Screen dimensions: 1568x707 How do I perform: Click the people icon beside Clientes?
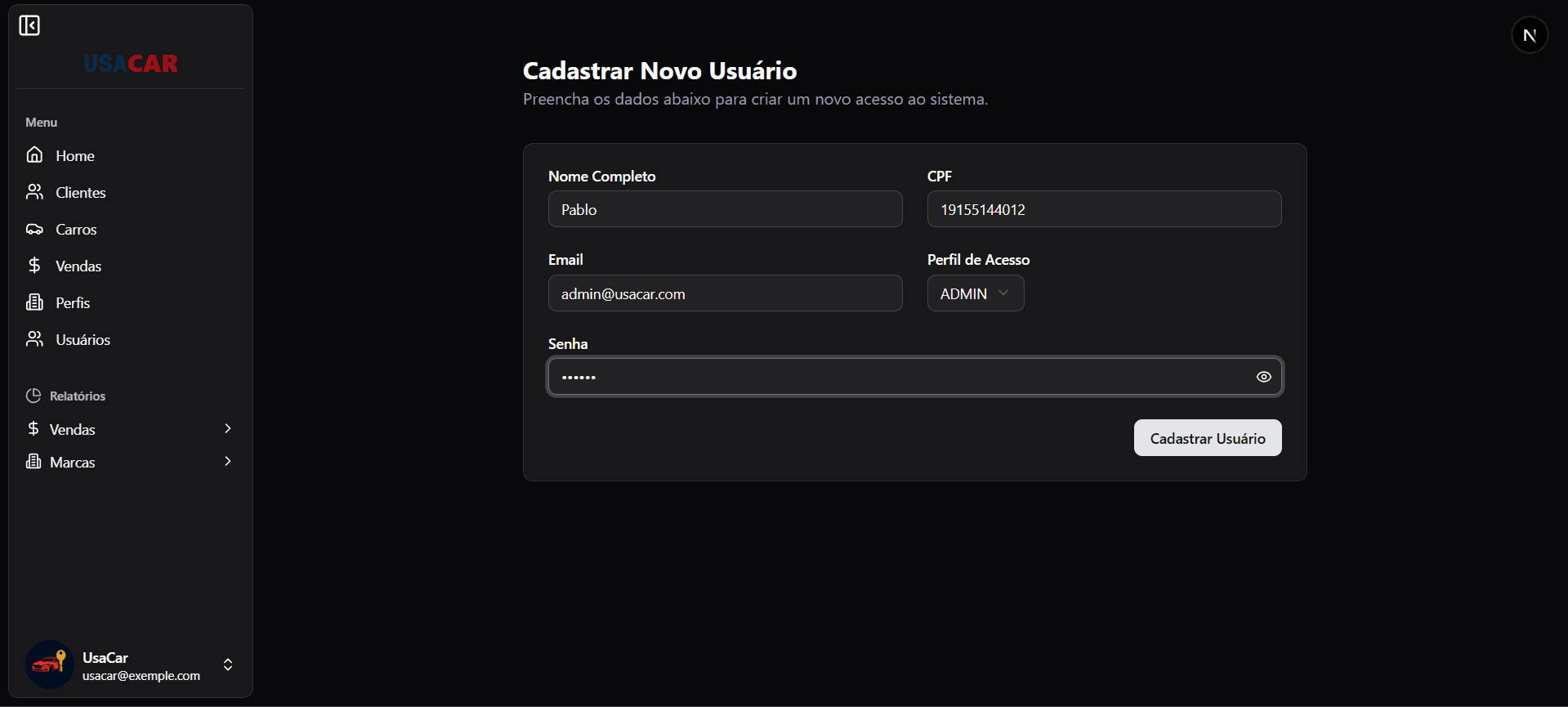pyautogui.click(x=34, y=192)
